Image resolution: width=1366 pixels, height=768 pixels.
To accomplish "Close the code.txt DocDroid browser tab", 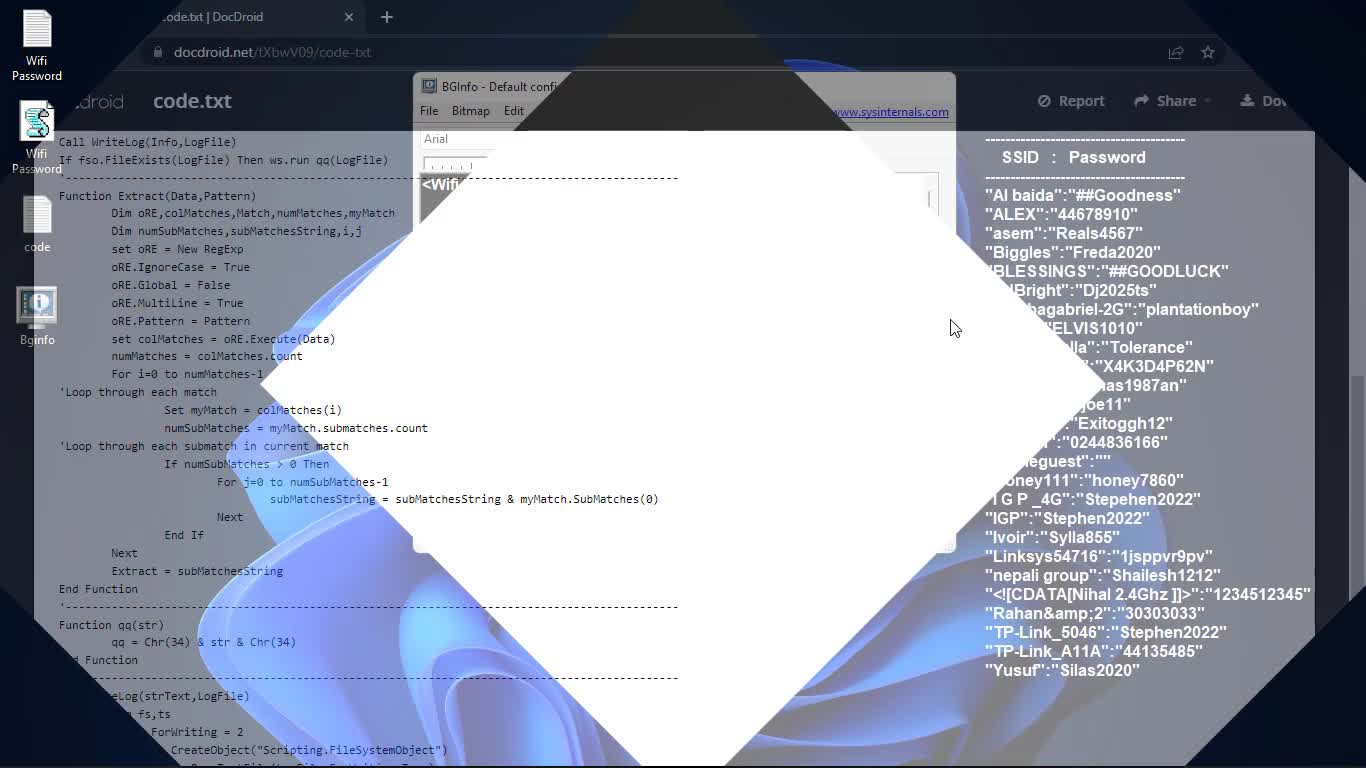I will [349, 17].
